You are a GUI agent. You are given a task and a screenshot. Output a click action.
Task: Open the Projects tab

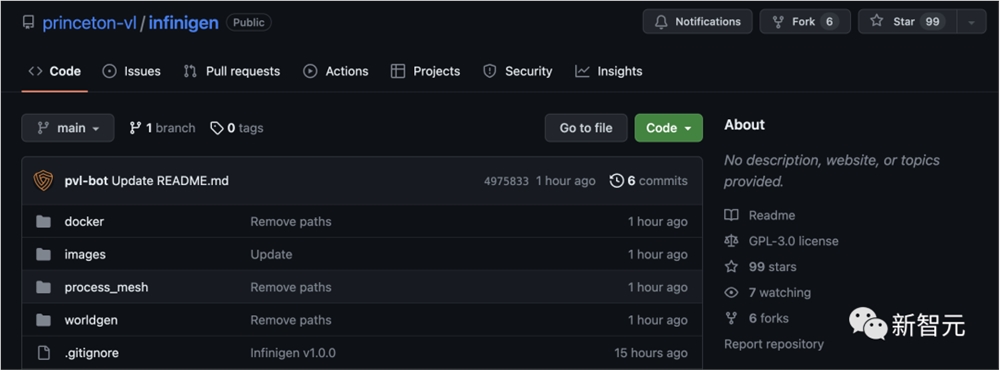pos(425,71)
